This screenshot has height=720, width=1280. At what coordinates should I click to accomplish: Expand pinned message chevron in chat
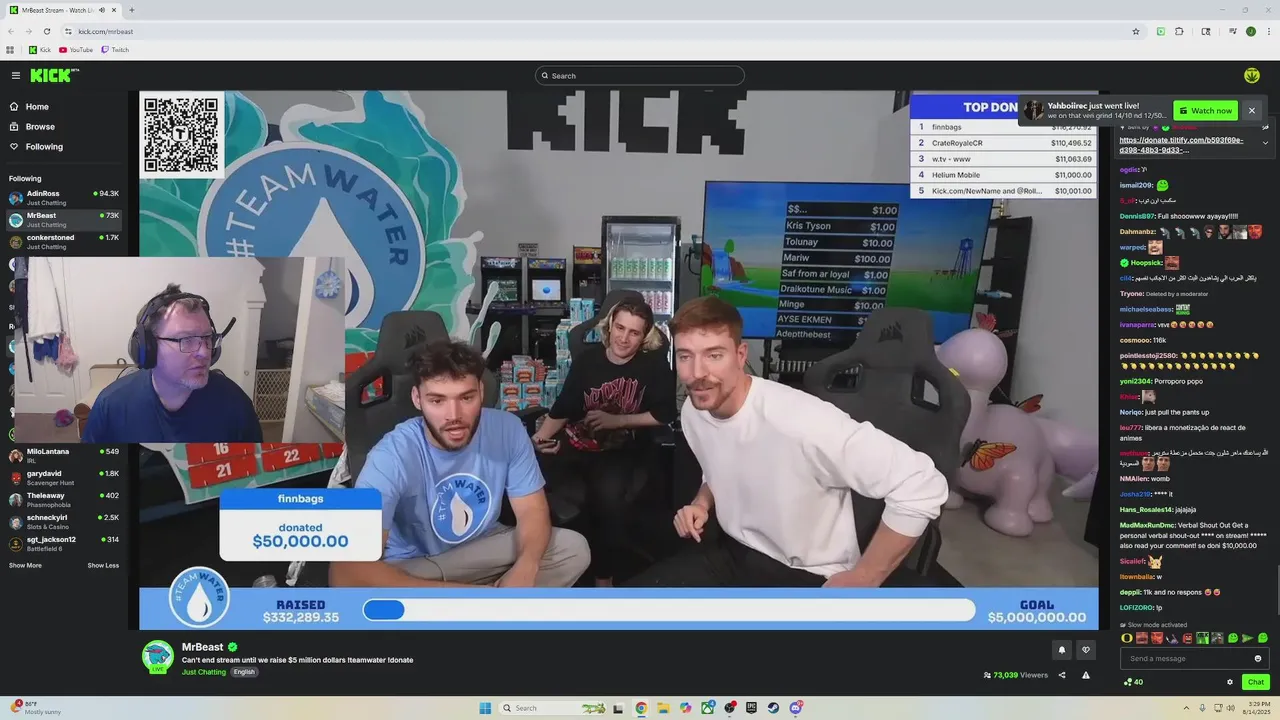[1265, 143]
